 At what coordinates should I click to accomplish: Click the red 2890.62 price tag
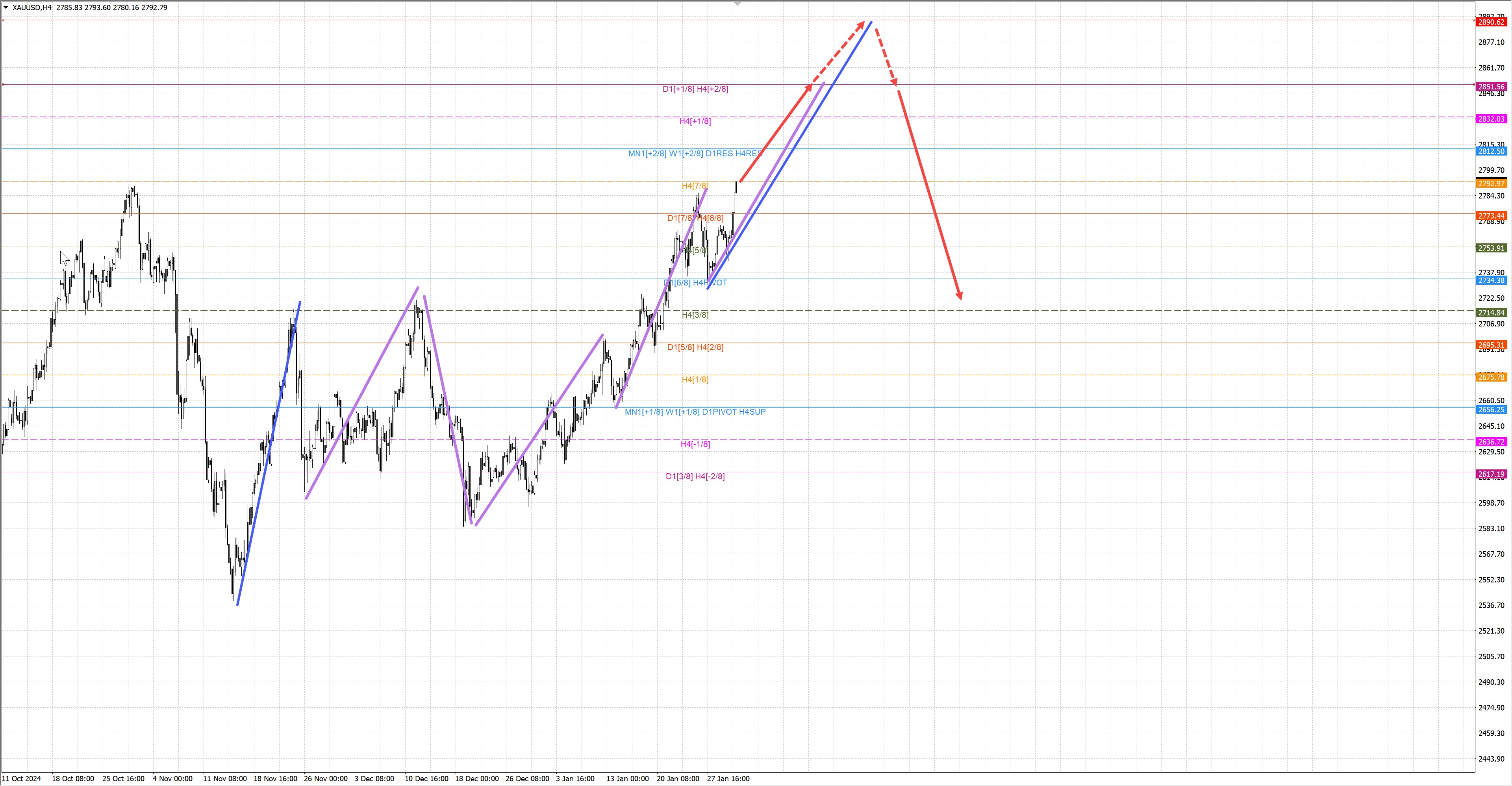[x=1491, y=22]
